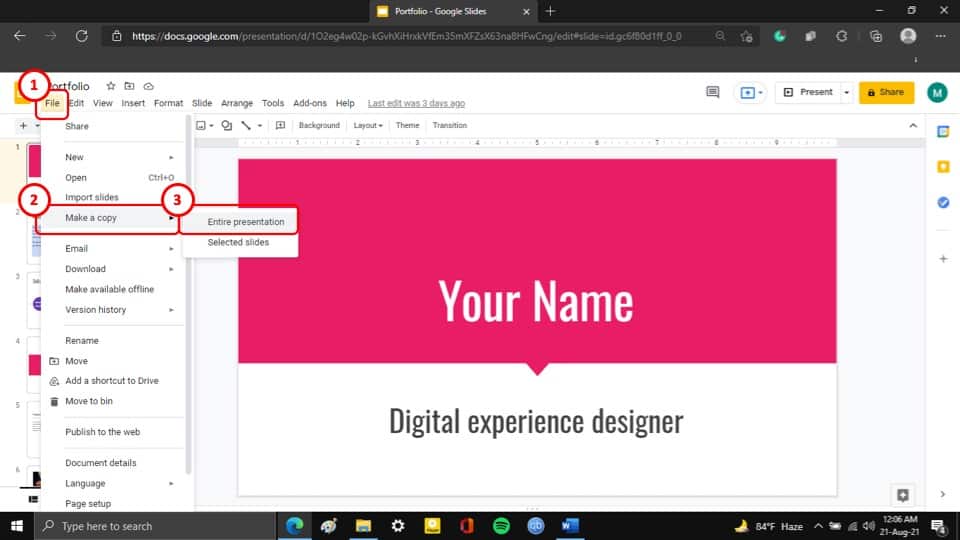Image resolution: width=960 pixels, height=540 pixels.
Task: Click the move to folder icon beside title
Action: click(129, 86)
